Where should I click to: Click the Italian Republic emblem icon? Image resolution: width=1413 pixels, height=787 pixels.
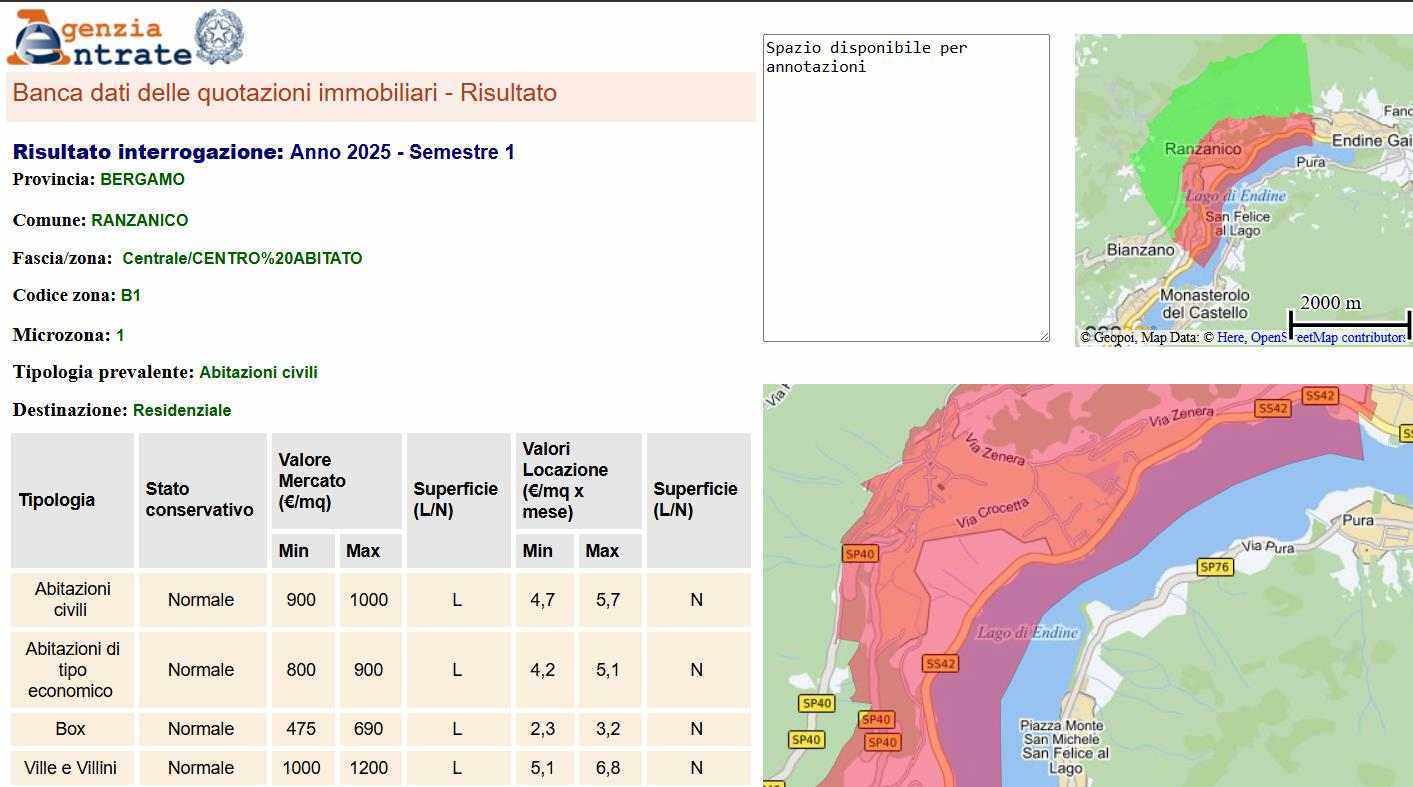pyautogui.click(x=218, y=37)
